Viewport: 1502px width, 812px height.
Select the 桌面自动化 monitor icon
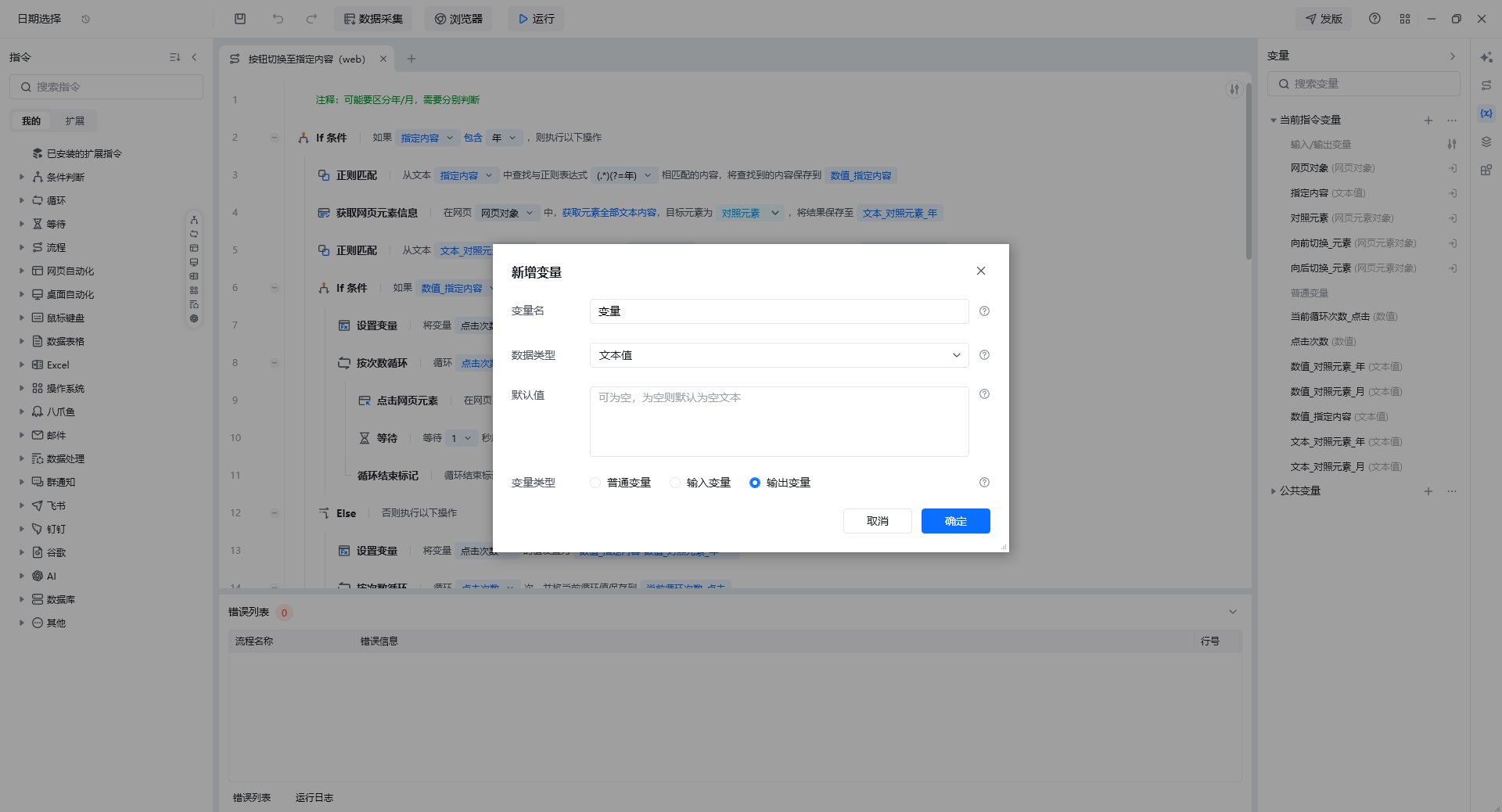[38, 294]
